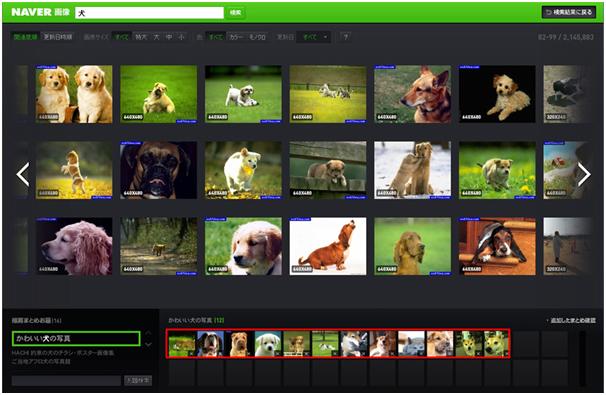Open the boxer dog face image
Viewport: 606px width, 395px height.
pyautogui.click(x=158, y=170)
